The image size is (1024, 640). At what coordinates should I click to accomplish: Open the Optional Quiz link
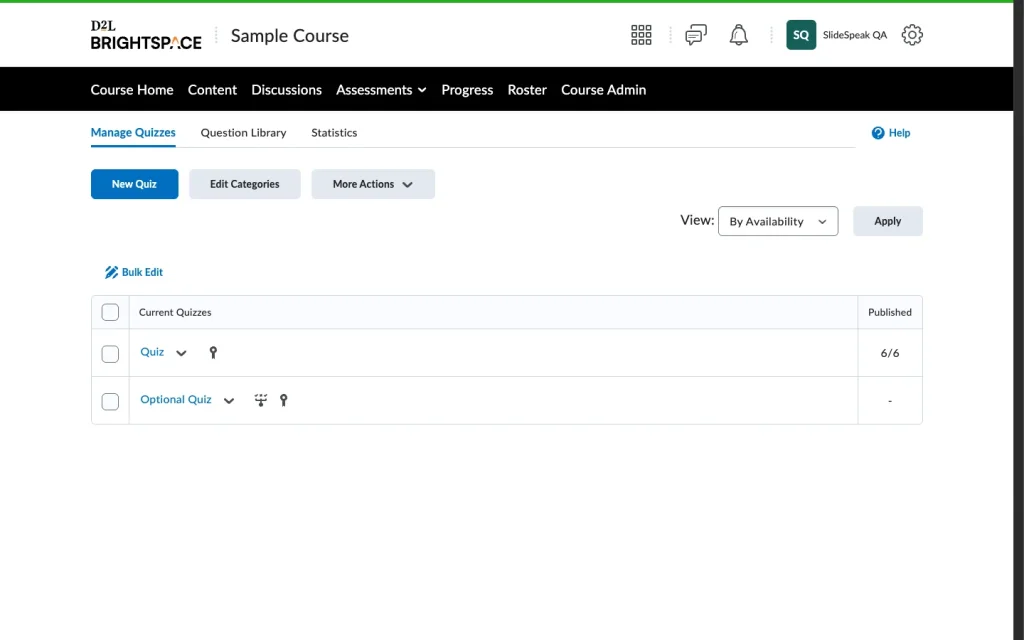[176, 400]
